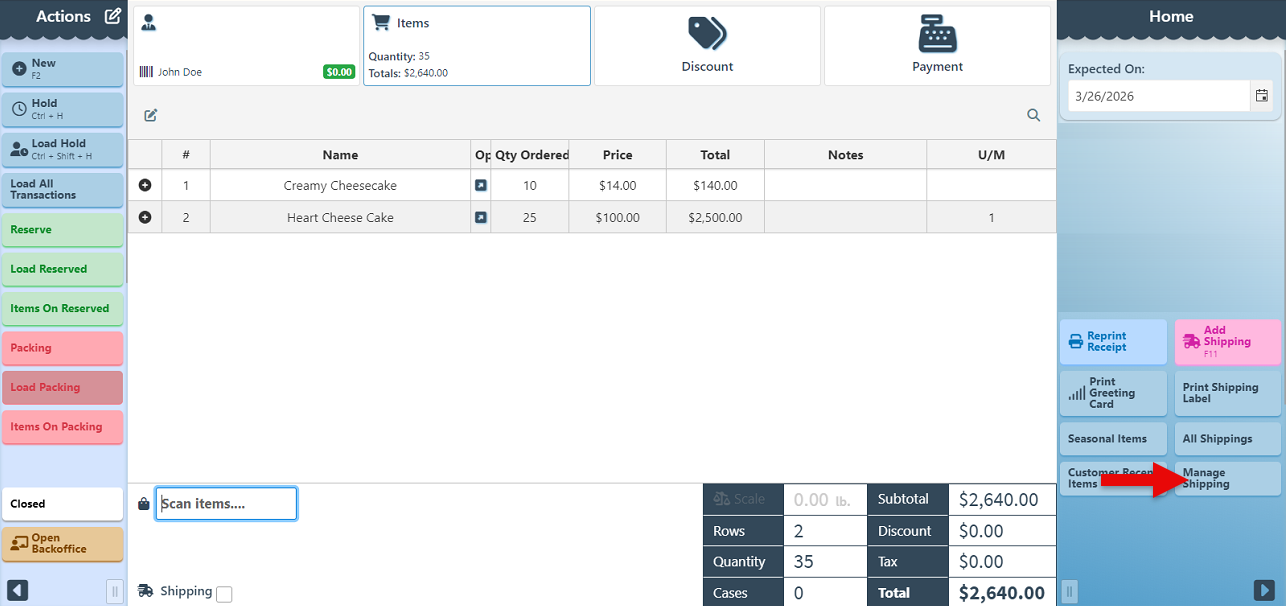
Task: Click right arrow at bottom of Home panel
Action: tap(1265, 590)
